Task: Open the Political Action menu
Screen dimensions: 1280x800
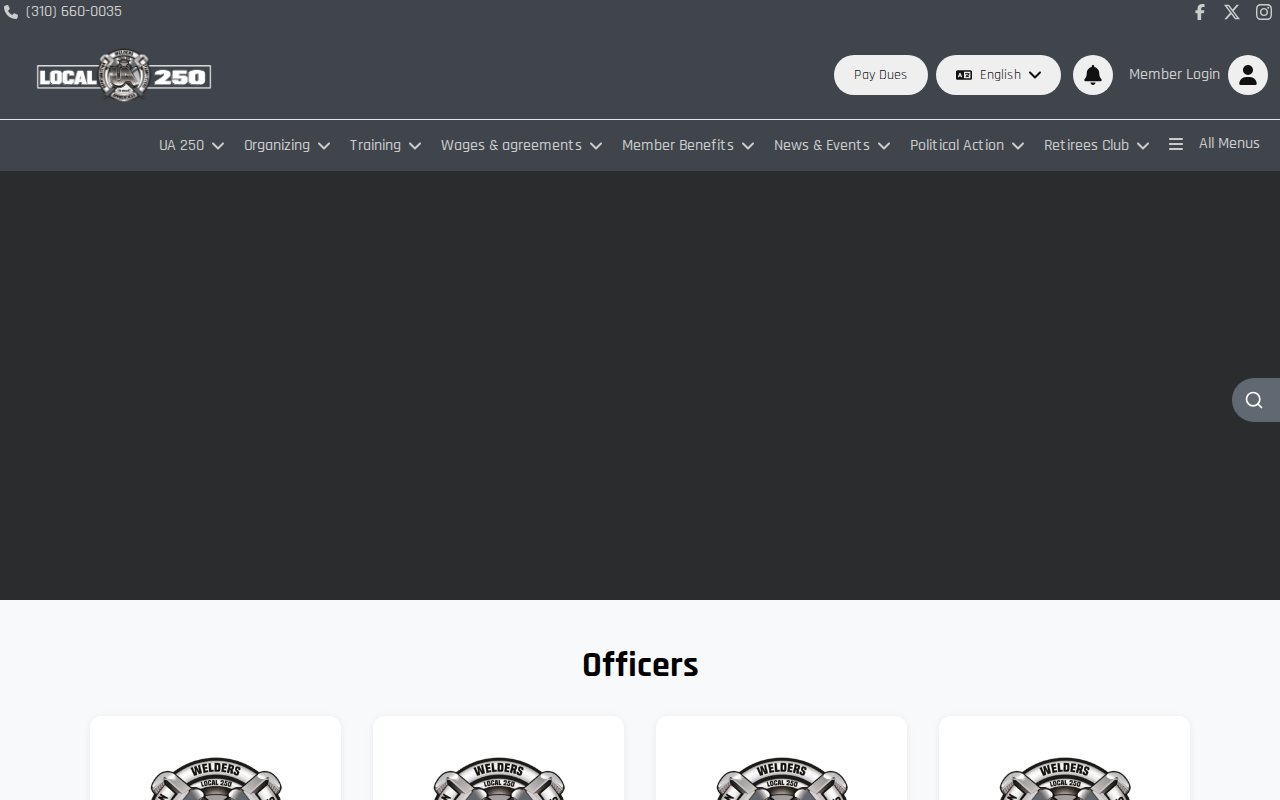Action: pyautogui.click(x=966, y=145)
